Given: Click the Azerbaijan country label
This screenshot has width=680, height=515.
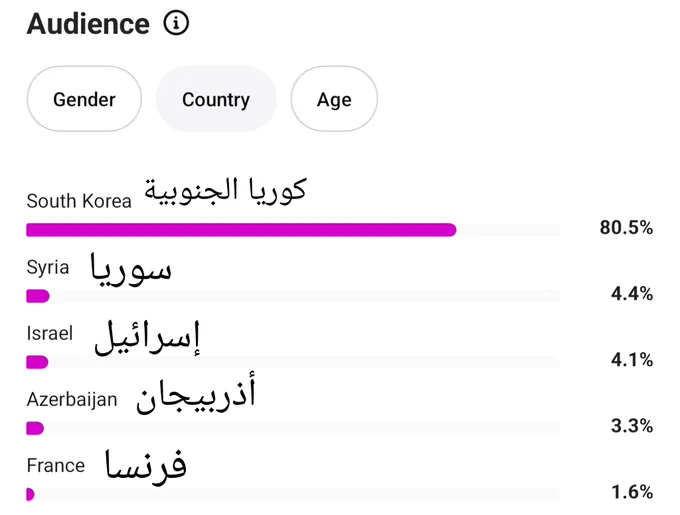Looking at the screenshot, I should [72, 400].
